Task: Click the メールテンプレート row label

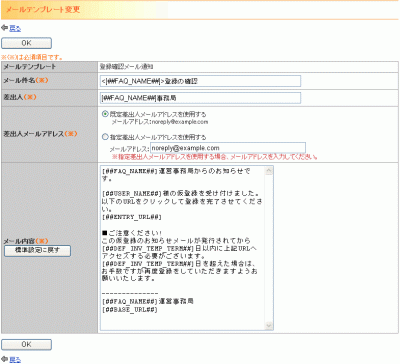Action: [29, 67]
